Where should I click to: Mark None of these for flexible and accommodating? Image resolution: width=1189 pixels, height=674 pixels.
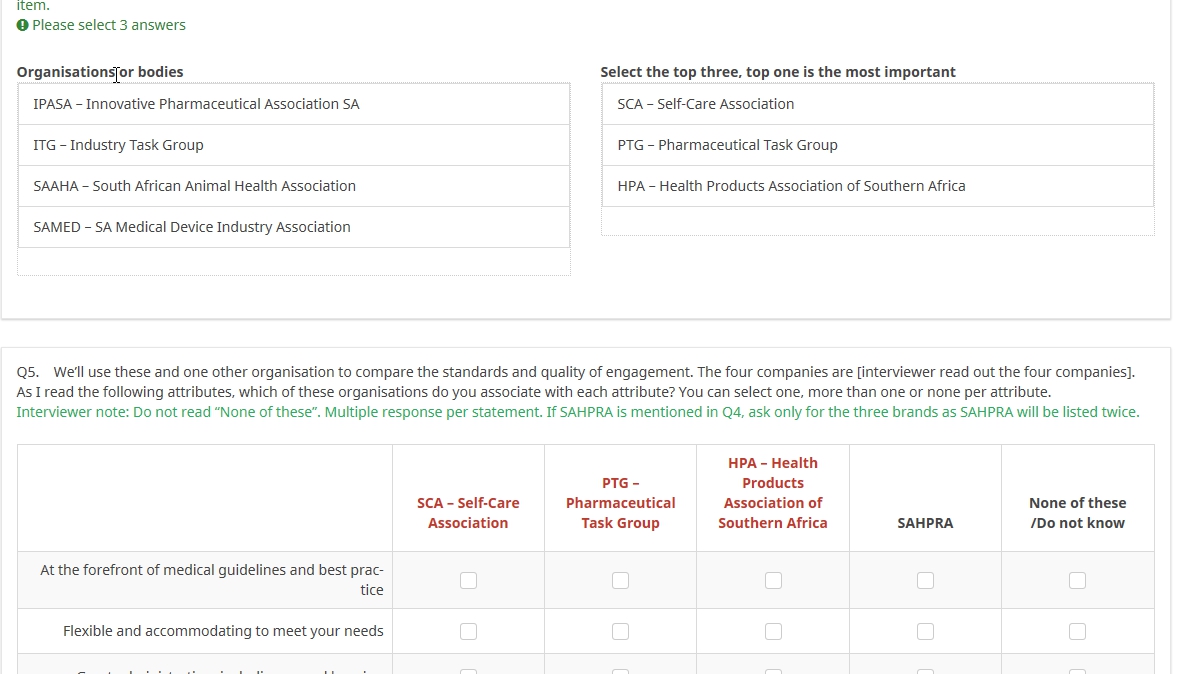(x=1077, y=631)
